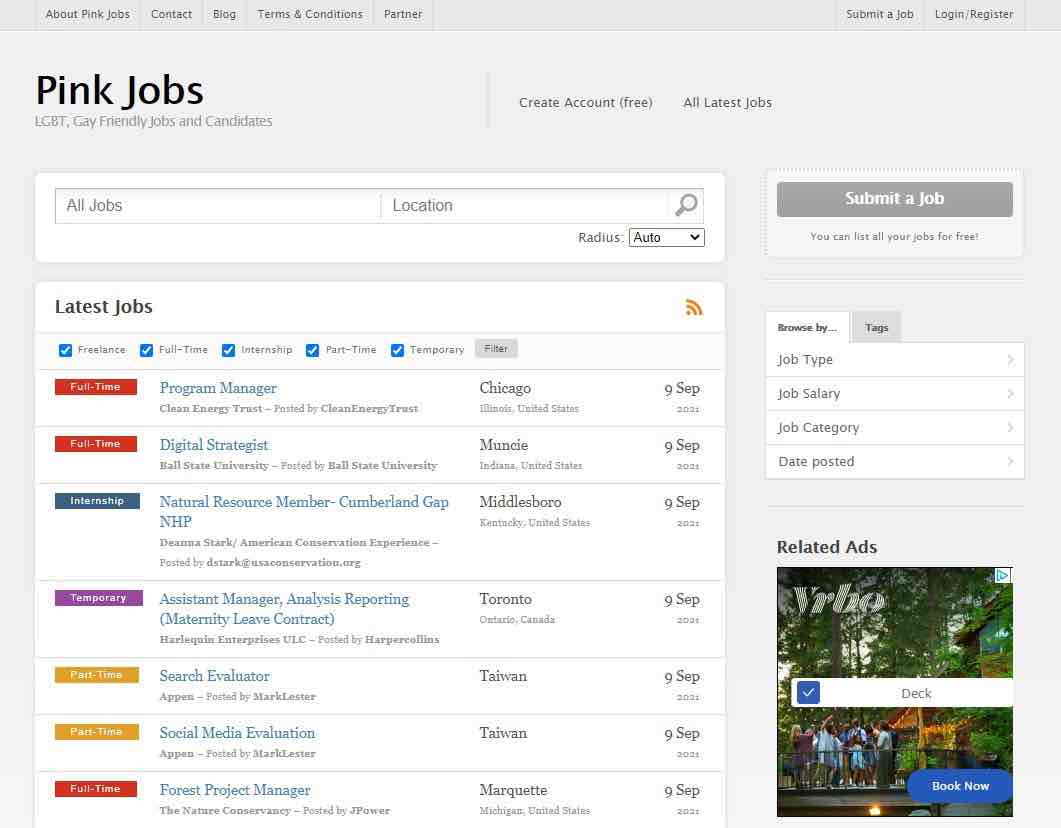Toggle the Deck checkbox in the ad
1061x828 pixels.
coord(809,693)
